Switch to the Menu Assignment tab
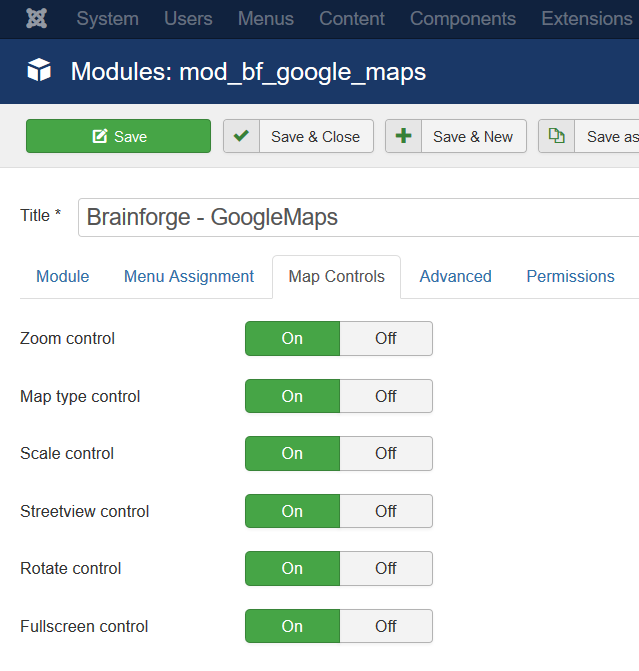Screen dimensions: 639x671 tap(189, 276)
